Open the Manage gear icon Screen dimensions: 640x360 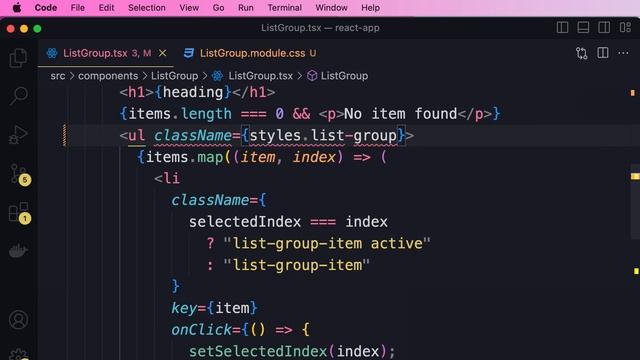(x=18, y=354)
